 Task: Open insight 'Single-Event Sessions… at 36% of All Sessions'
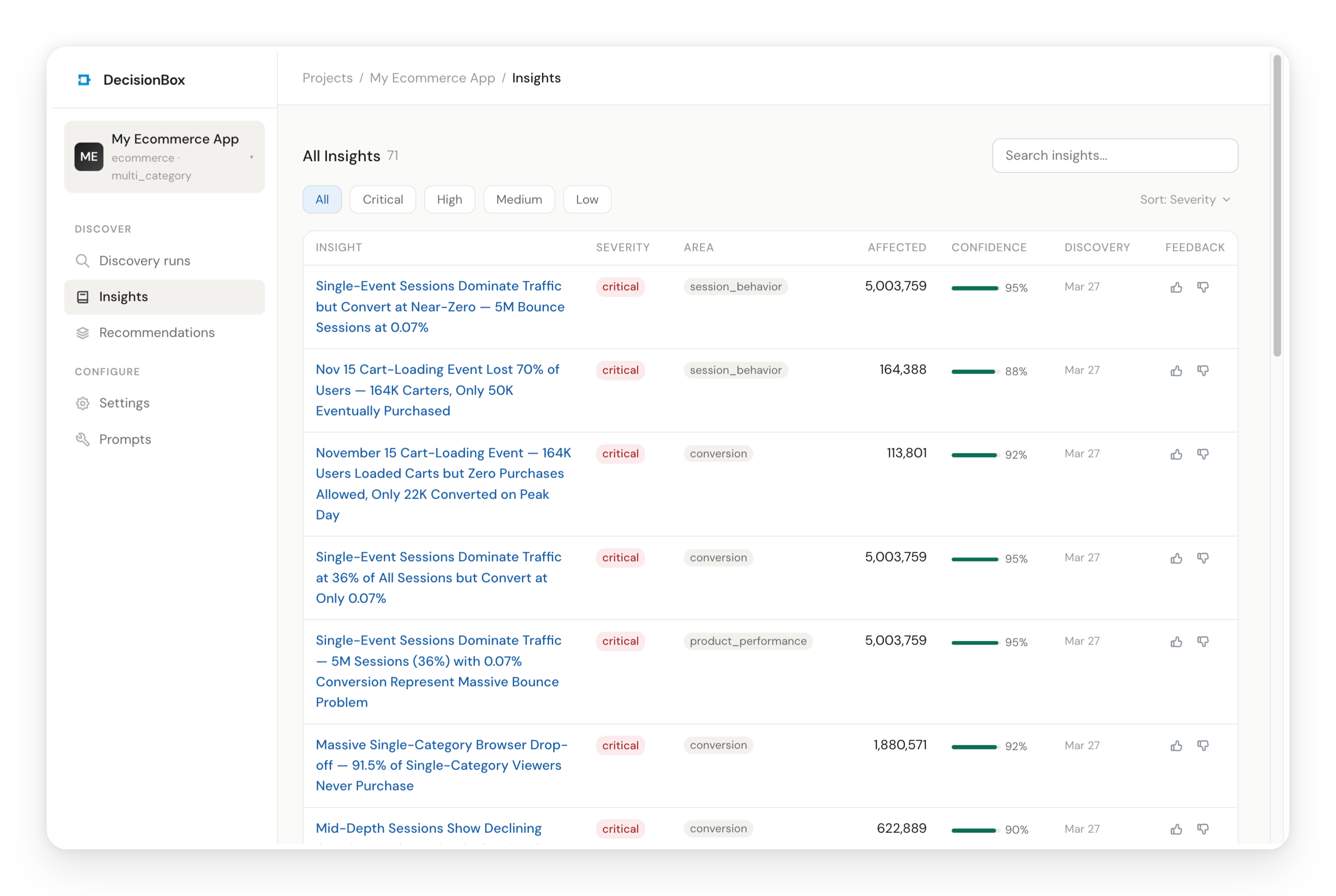click(x=438, y=578)
